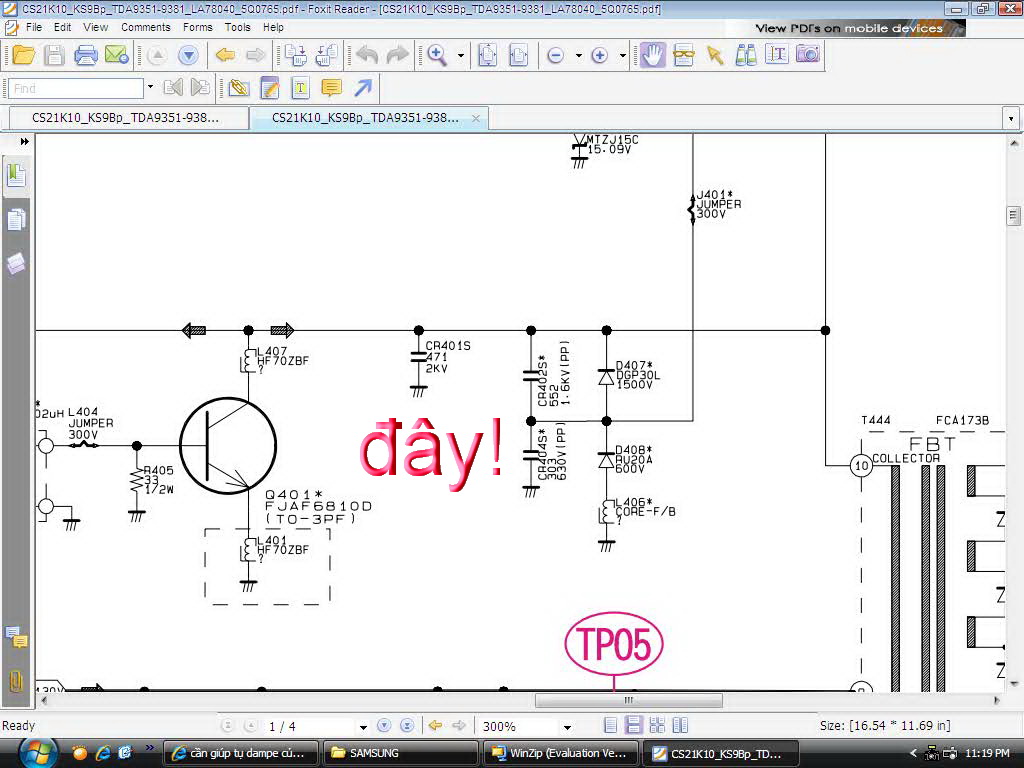Screen dimensions: 1024x768
Task: Open SAMSUNG folder in taskbar
Action: coord(400,753)
